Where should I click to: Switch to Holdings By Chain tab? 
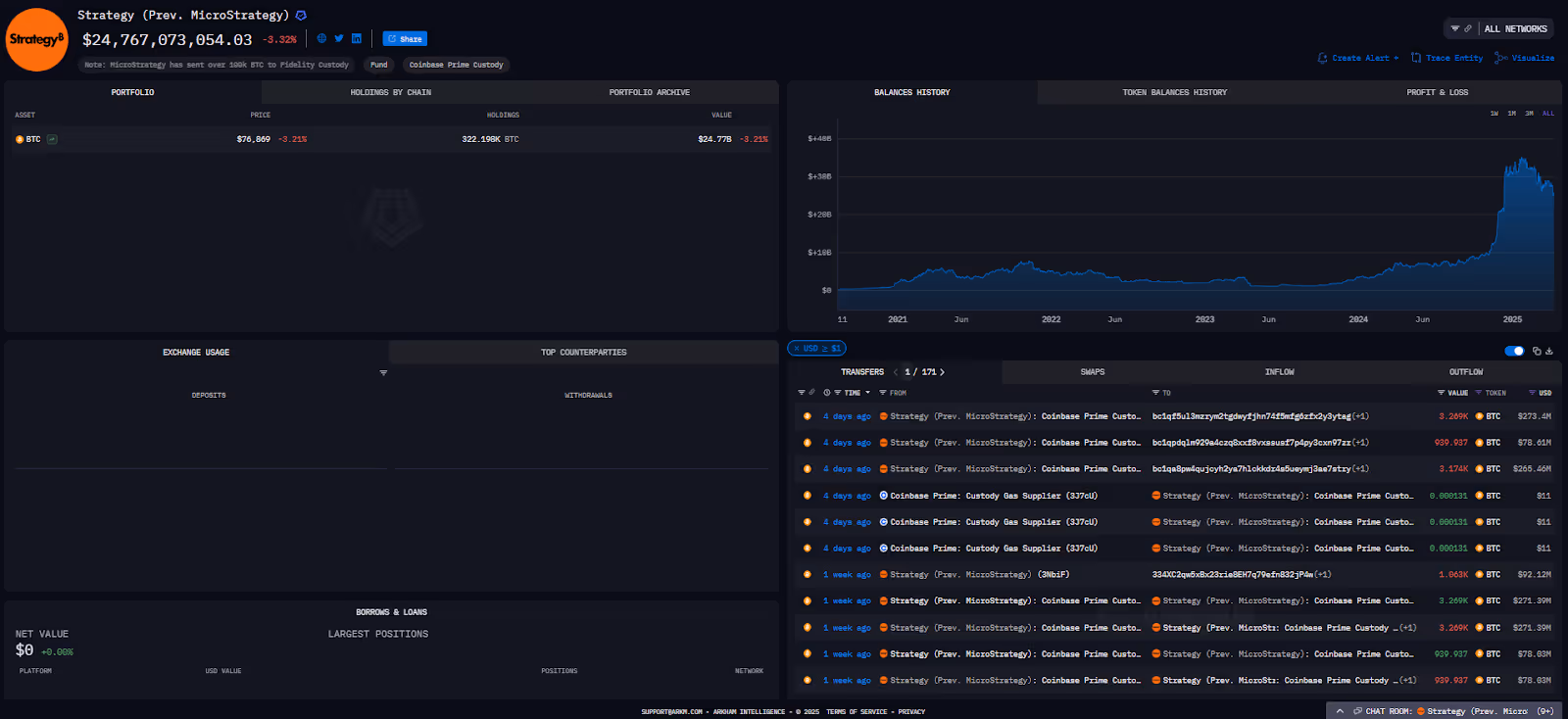coord(391,92)
